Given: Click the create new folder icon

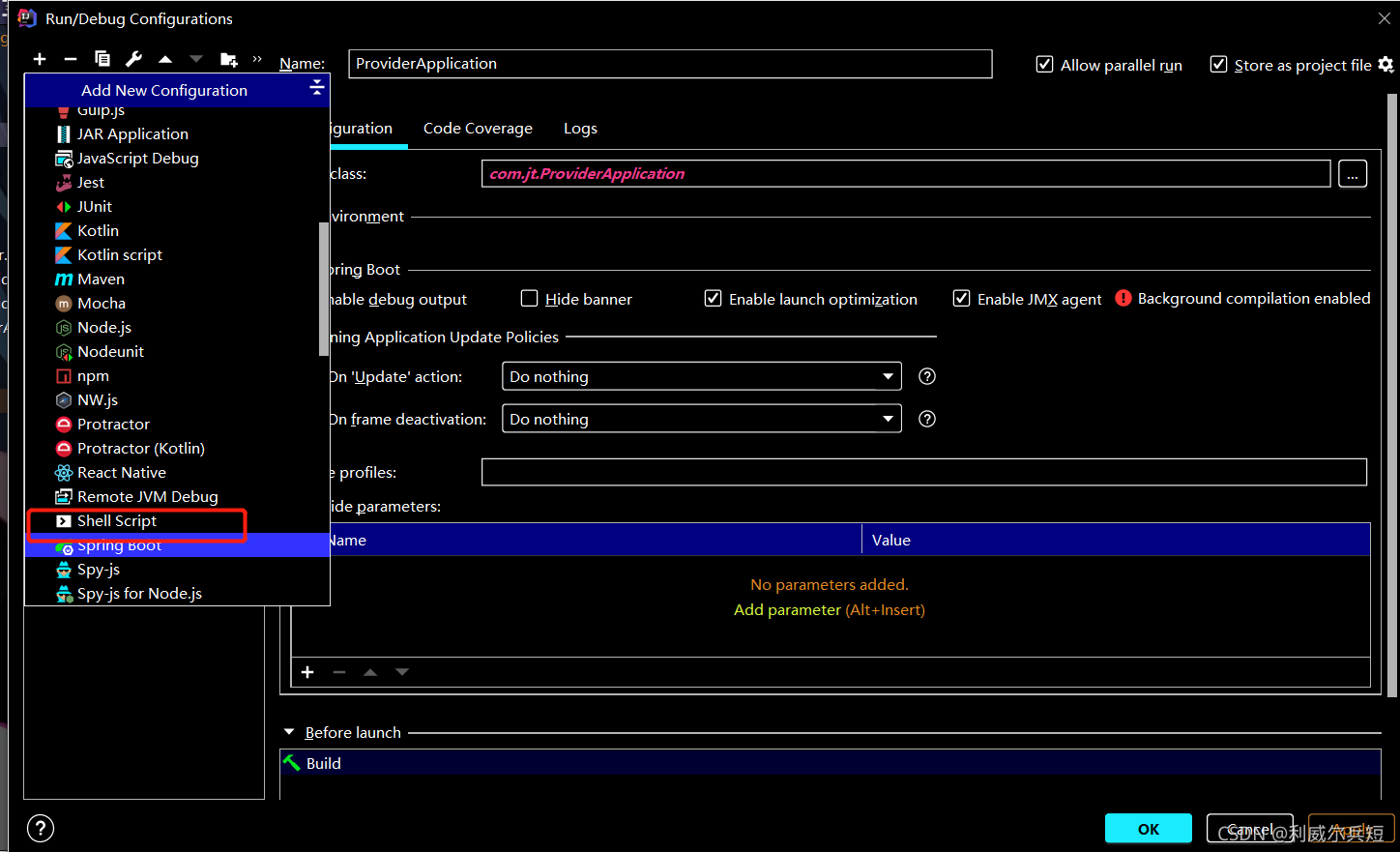Looking at the screenshot, I should point(229,59).
